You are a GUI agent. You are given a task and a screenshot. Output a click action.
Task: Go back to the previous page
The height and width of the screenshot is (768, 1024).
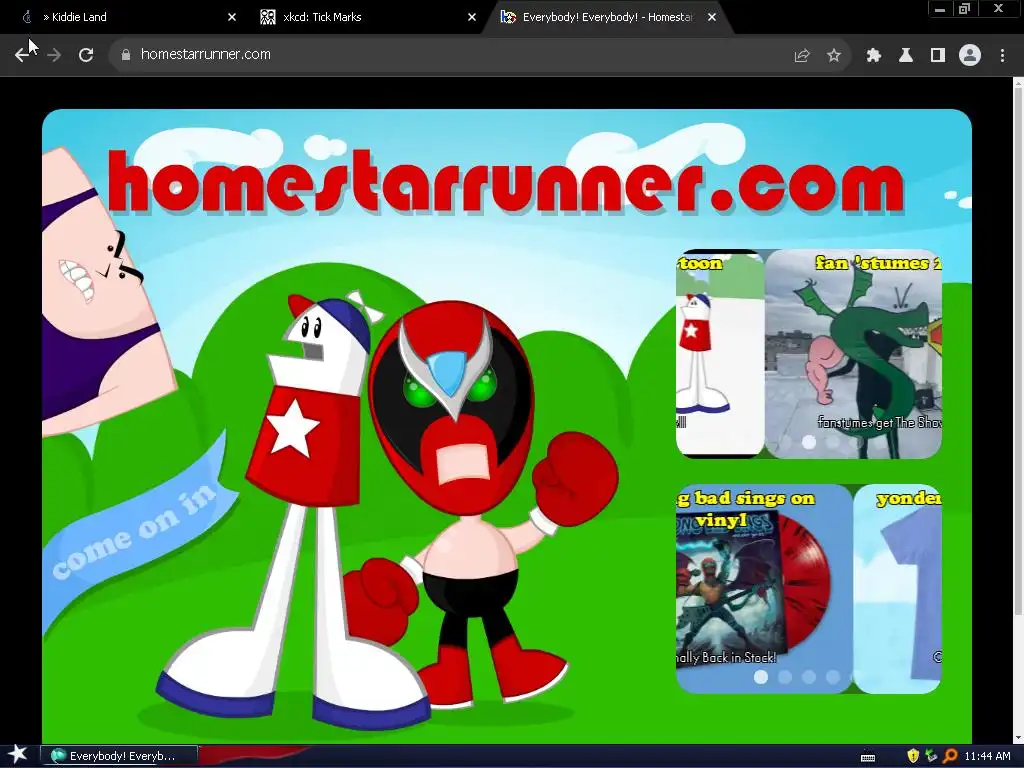click(x=23, y=55)
